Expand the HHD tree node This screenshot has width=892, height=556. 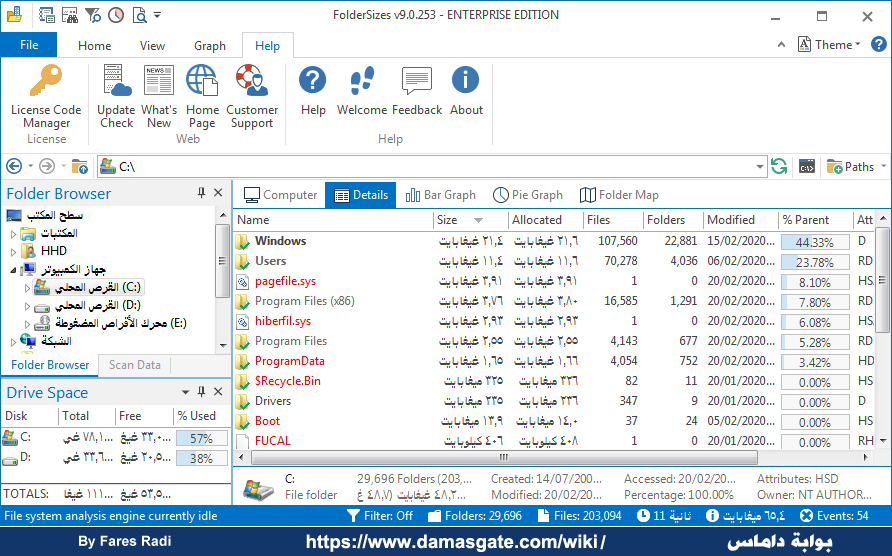pyautogui.click(x=14, y=251)
